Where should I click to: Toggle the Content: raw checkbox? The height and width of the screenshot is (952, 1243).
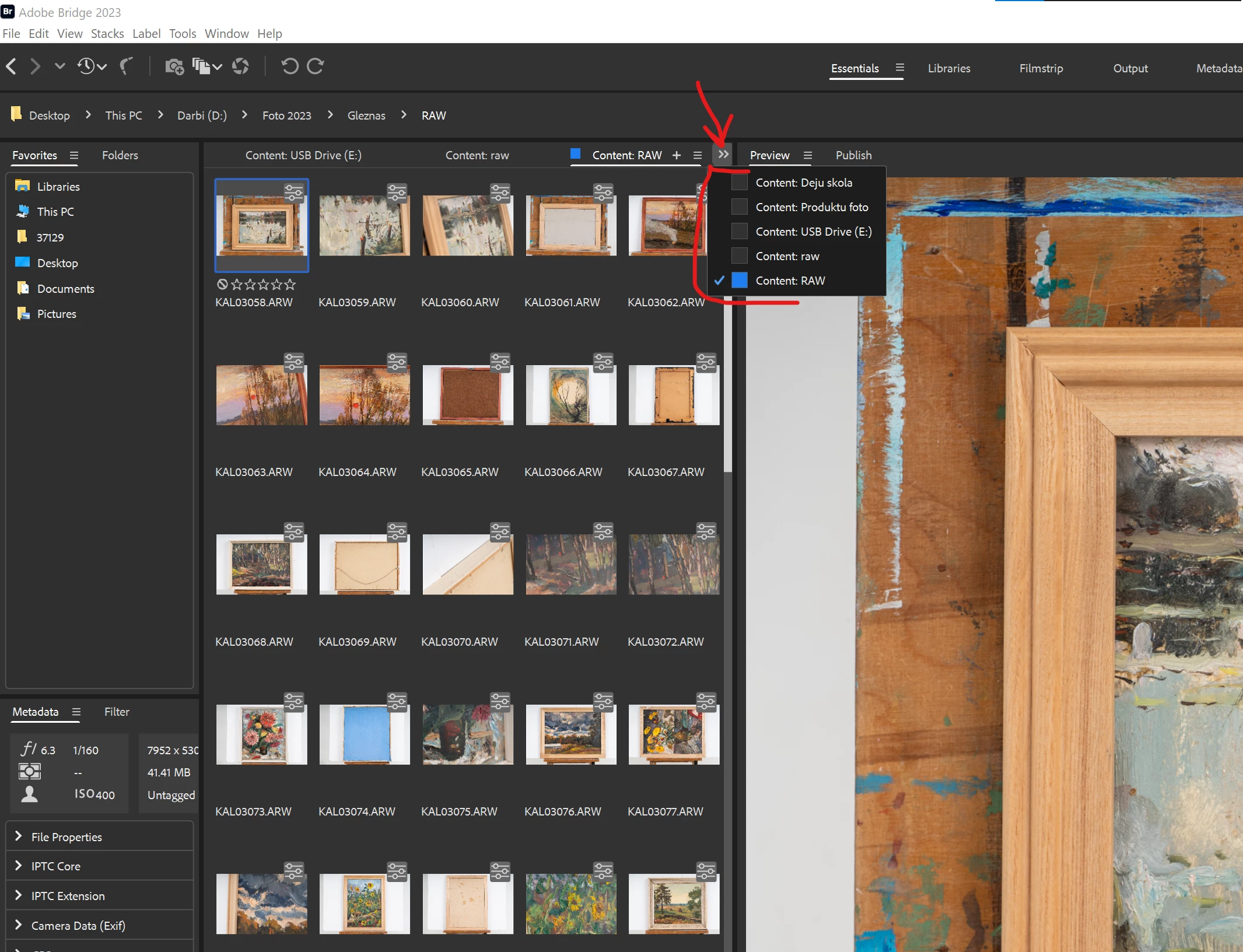coord(739,256)
